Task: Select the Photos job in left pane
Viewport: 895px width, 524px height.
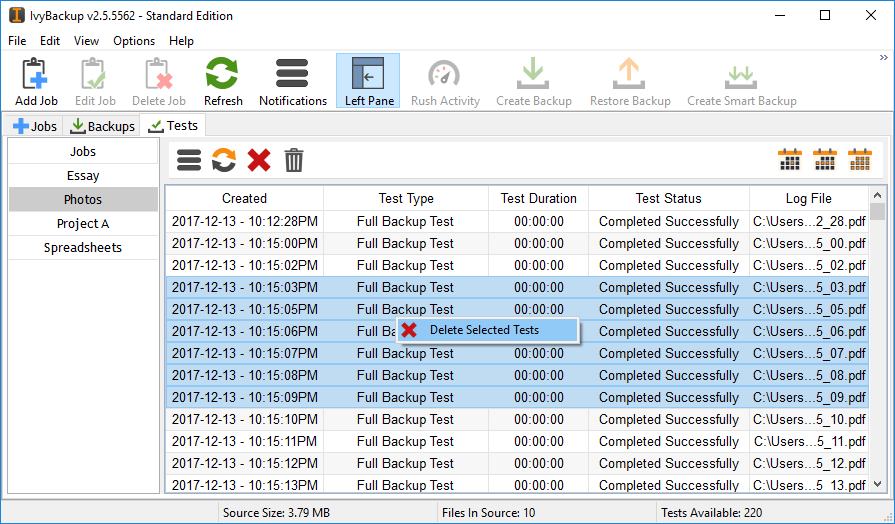Action: tap(83, 200)
